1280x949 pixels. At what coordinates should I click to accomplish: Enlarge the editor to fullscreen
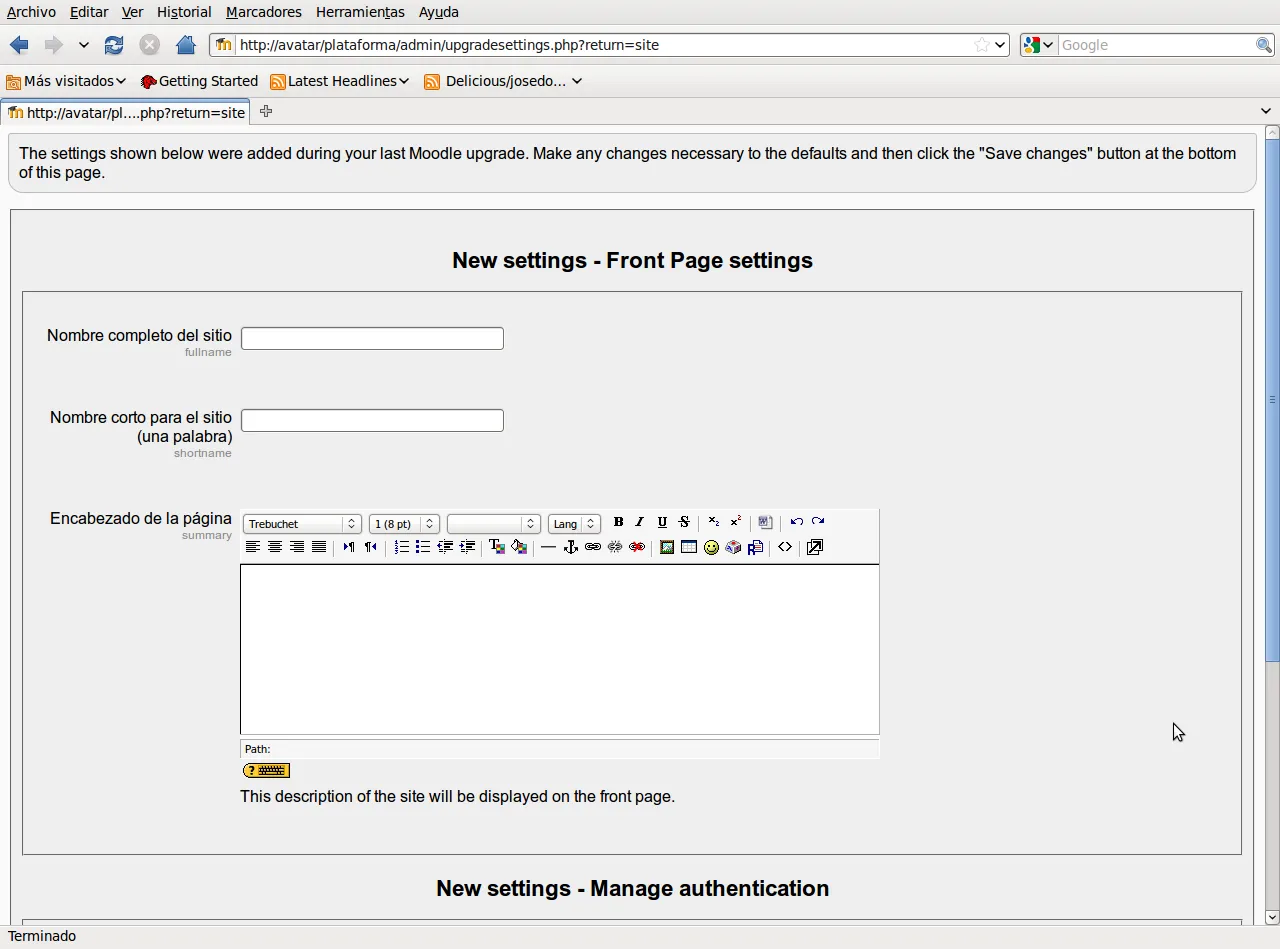click(815, 547)
